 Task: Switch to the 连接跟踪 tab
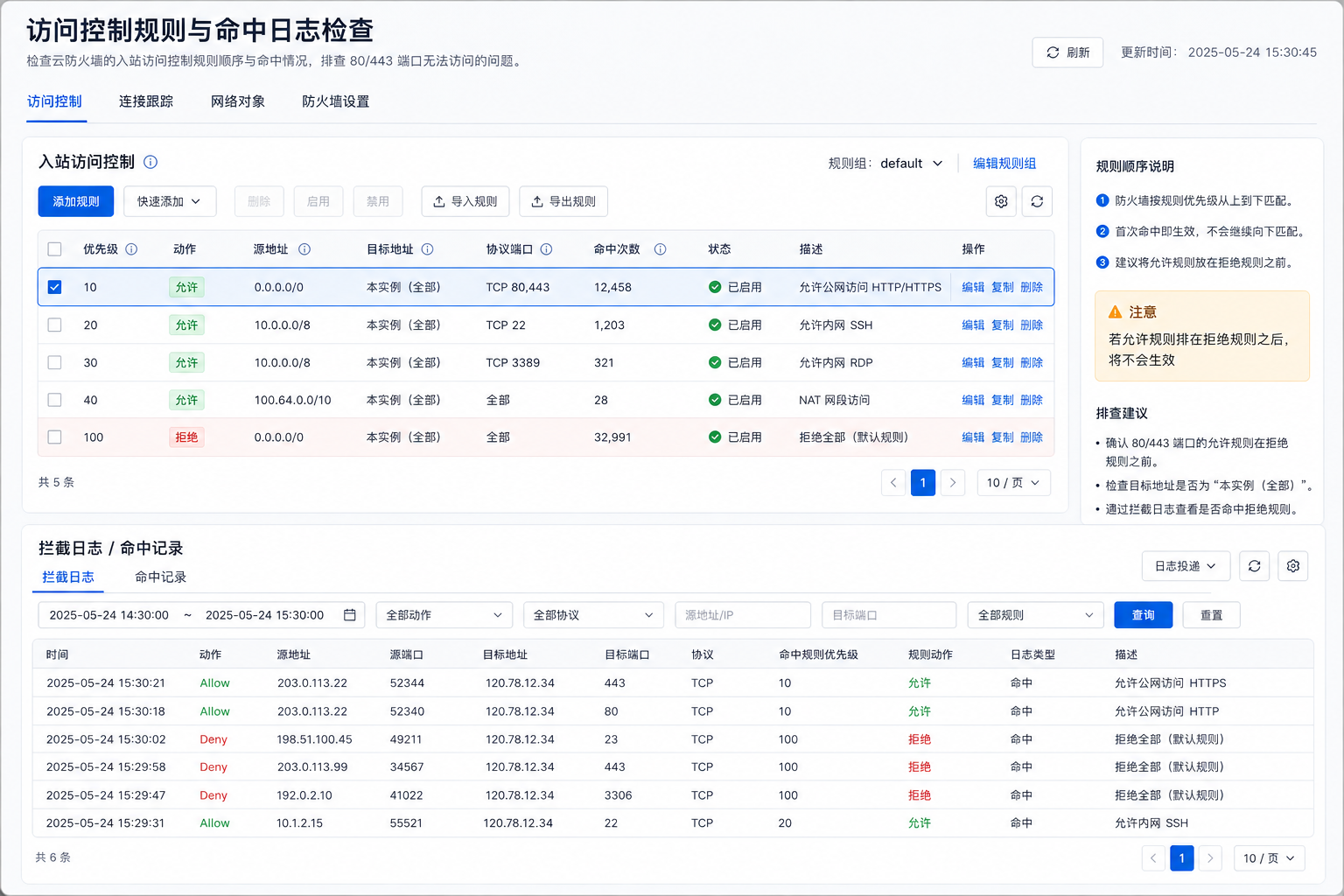coord(146,101)
